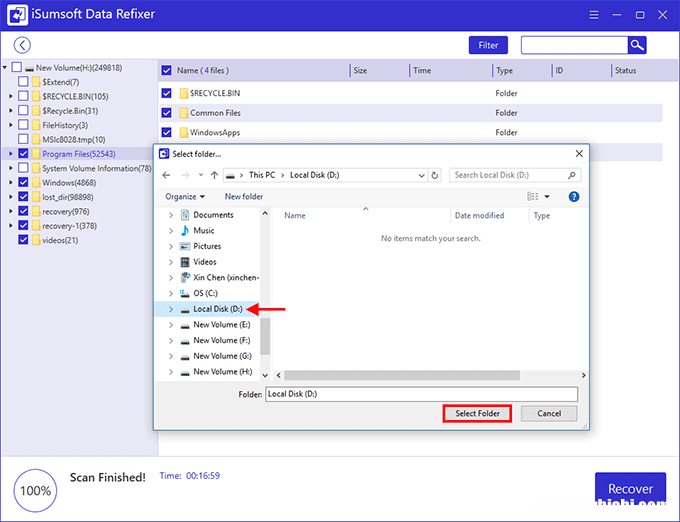Toggle the select-all Name checkbox
680x522 pixels.
pyautogui.click(x=167, y=70)
